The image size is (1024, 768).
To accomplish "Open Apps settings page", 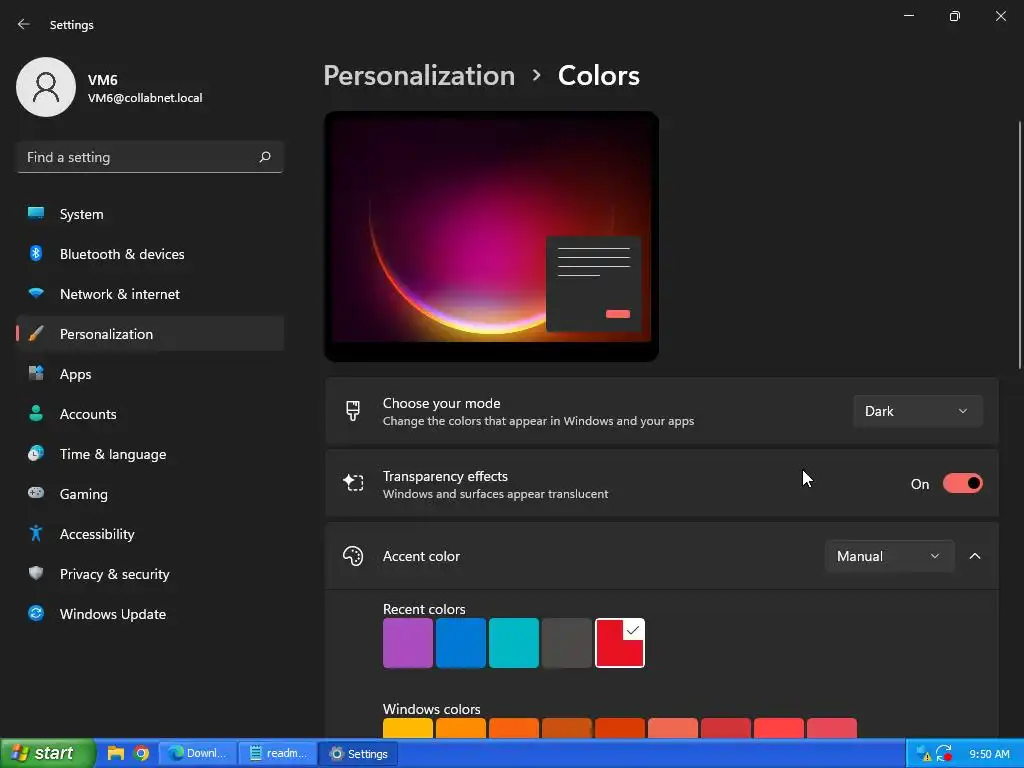I will click(x=150, y=374).
